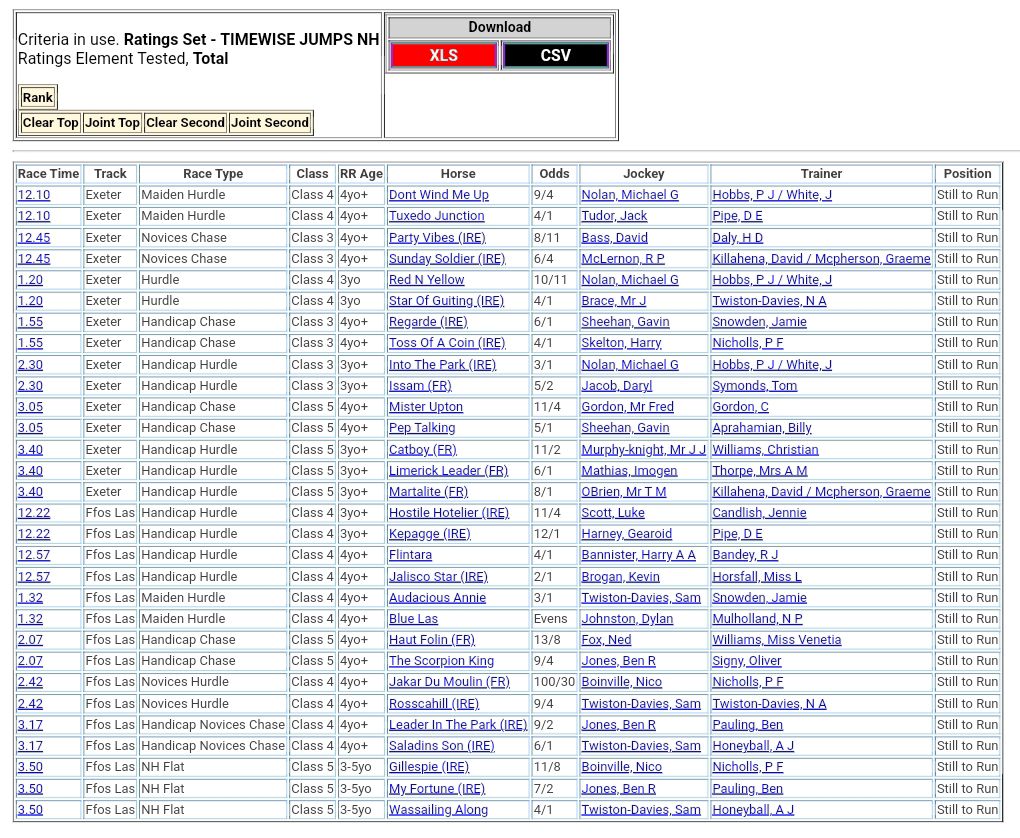Open horse Wassailing Along
Screen dimensions: 1020x838
click(438, 810)
